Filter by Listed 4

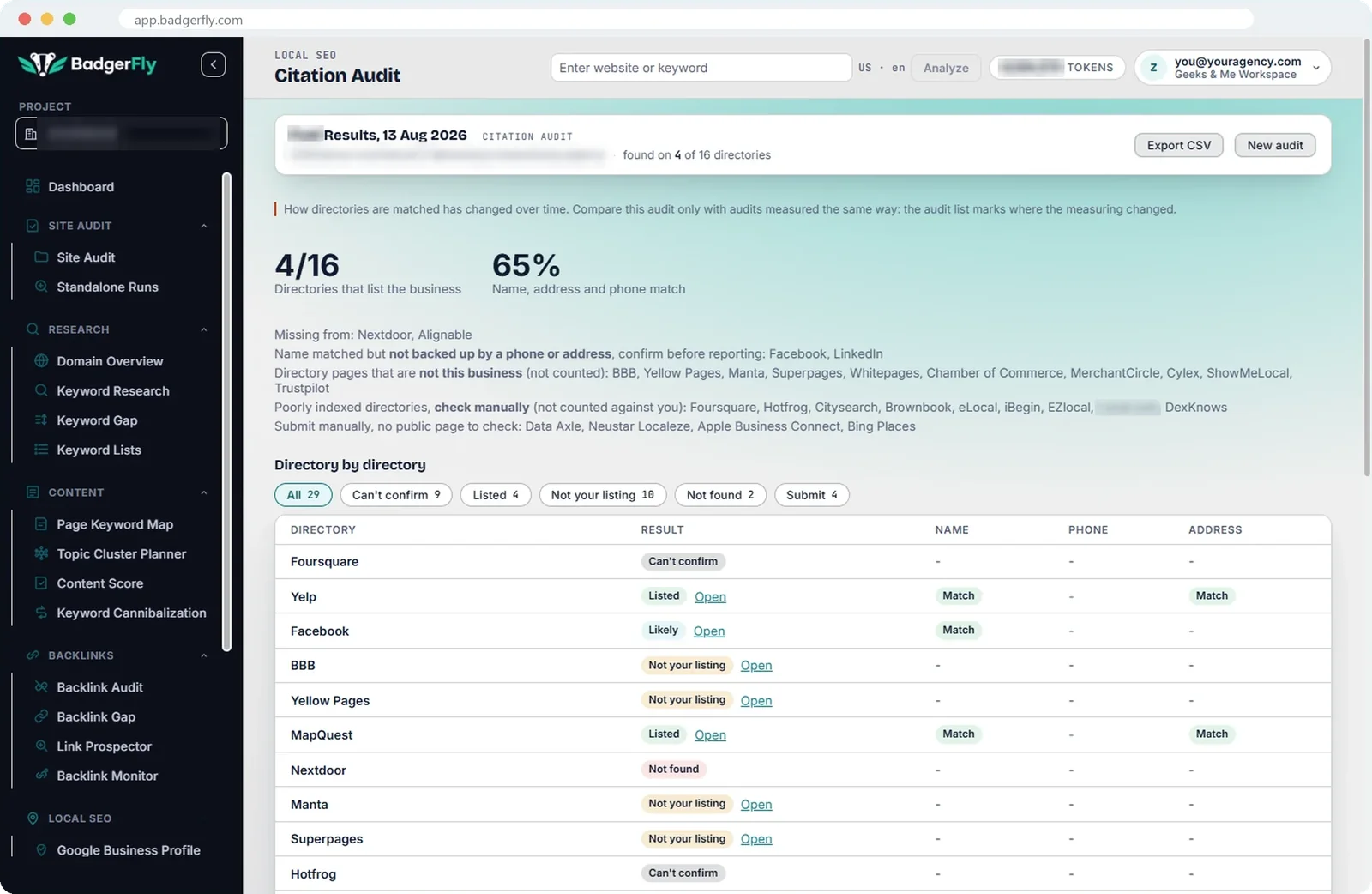pos(496,495)
